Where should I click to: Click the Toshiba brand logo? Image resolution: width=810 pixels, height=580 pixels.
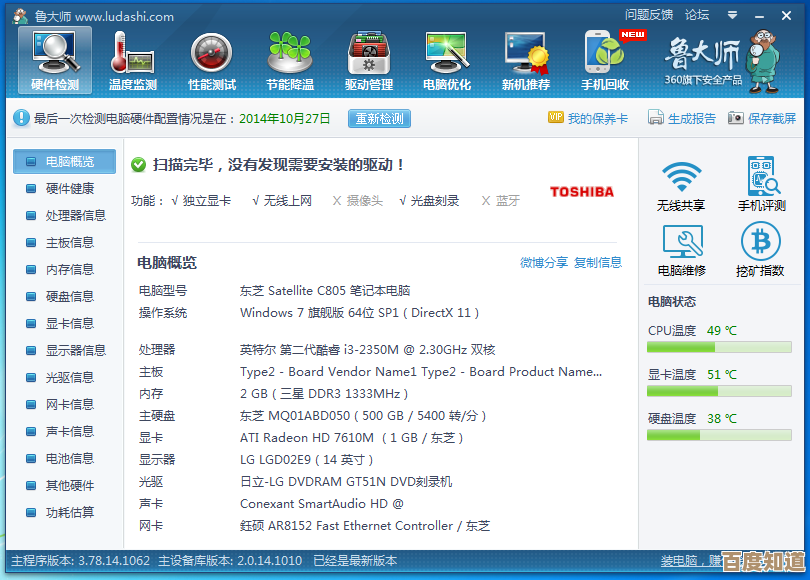click(582, 192)
